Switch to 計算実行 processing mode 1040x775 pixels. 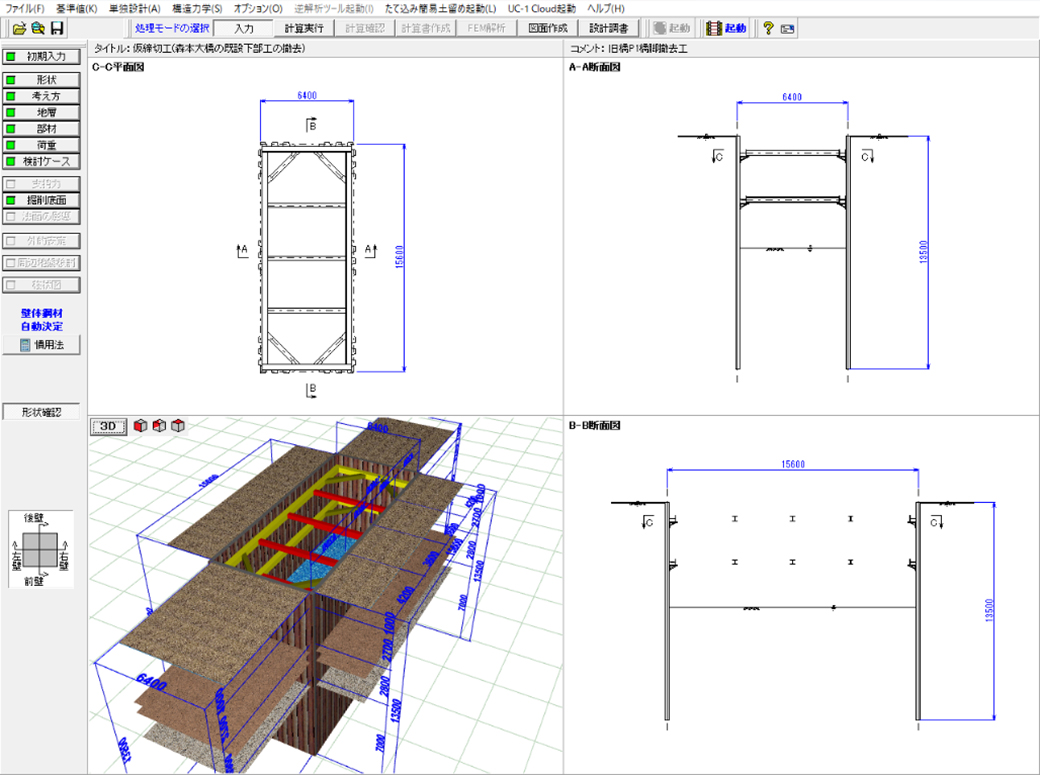point(304,29)
